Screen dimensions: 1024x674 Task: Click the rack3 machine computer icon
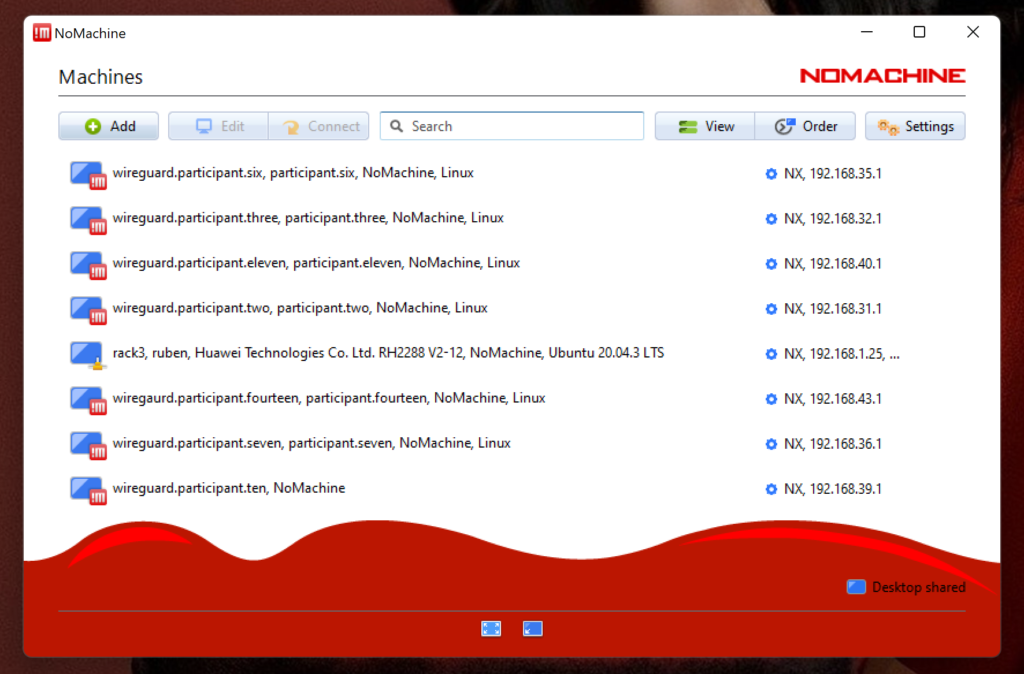[x=86, y=354]
